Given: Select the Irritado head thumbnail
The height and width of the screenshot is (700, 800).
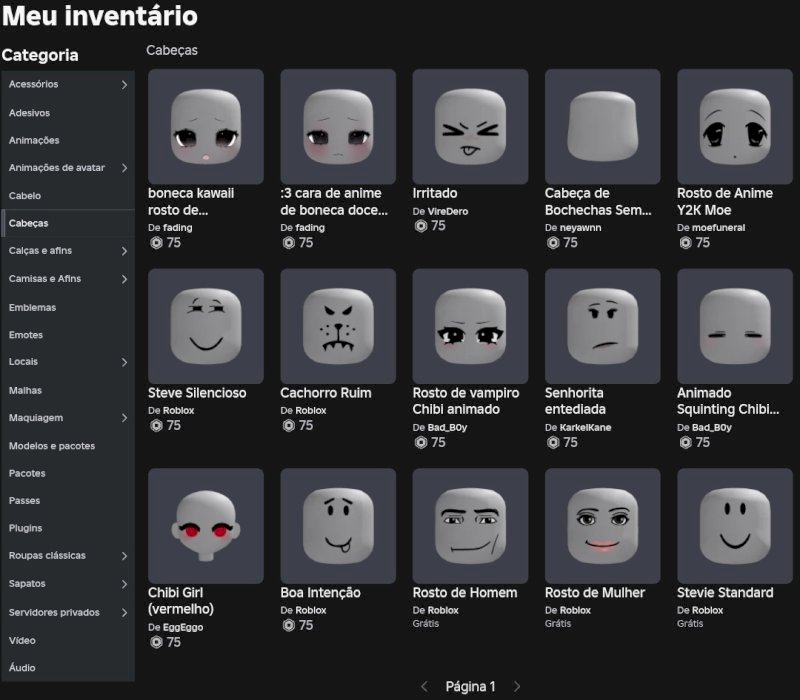Looking at the screenshot, I should point(470,127).
